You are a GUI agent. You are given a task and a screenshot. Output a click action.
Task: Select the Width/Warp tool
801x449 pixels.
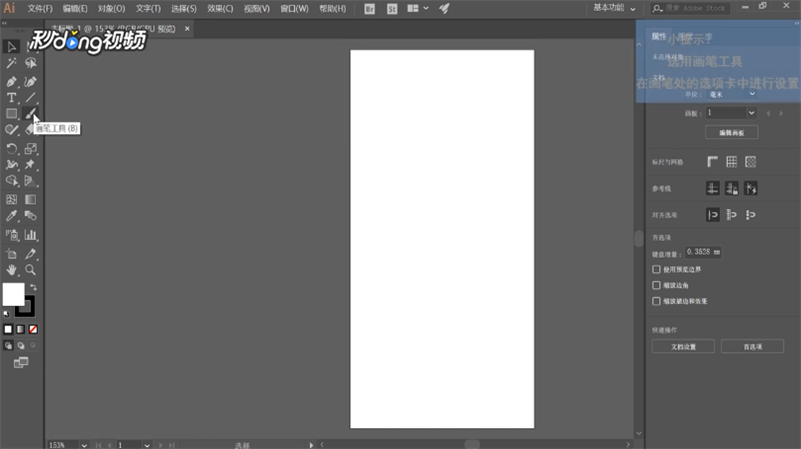point(11,164)
